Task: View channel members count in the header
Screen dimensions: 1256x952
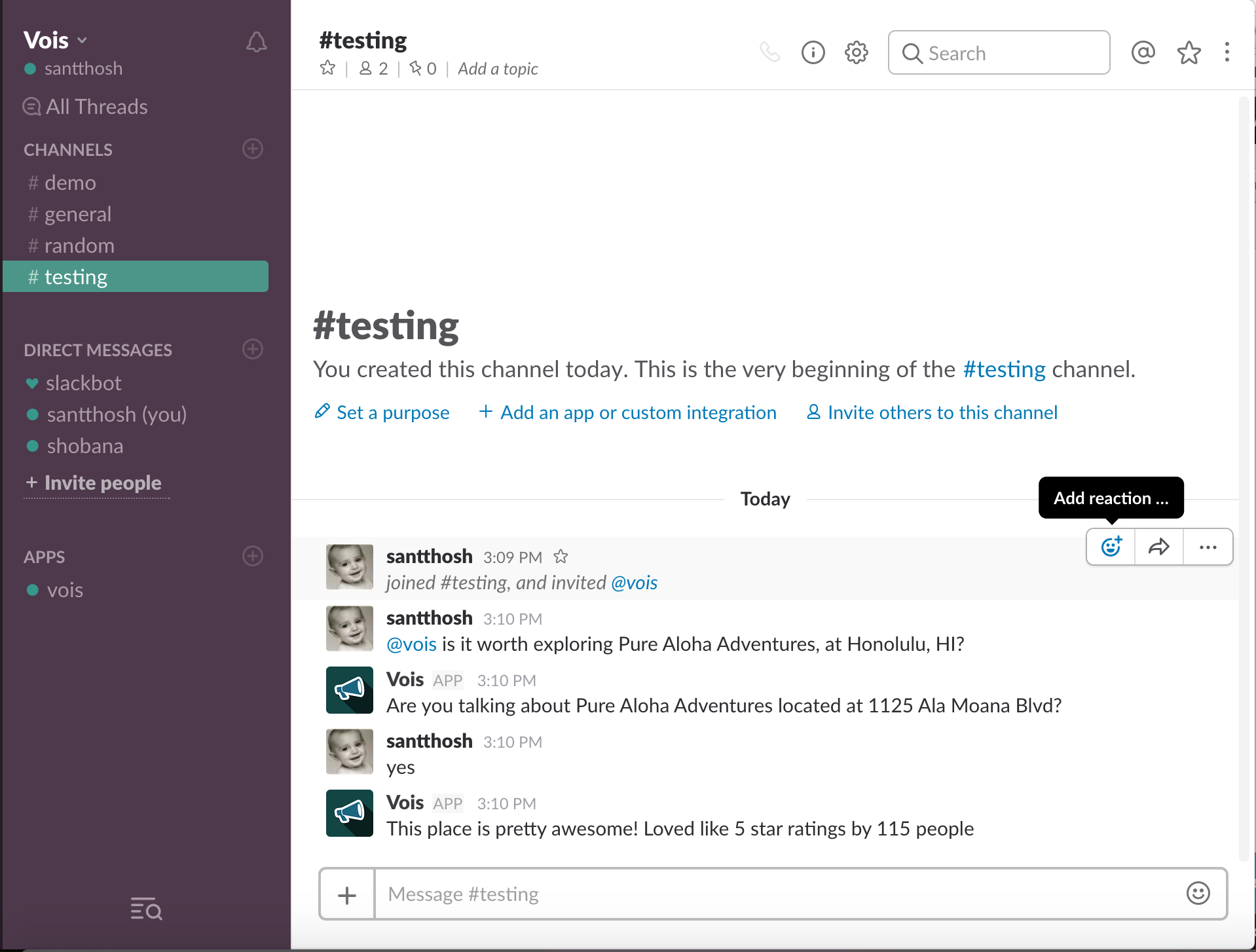Action: coord(374,68)
